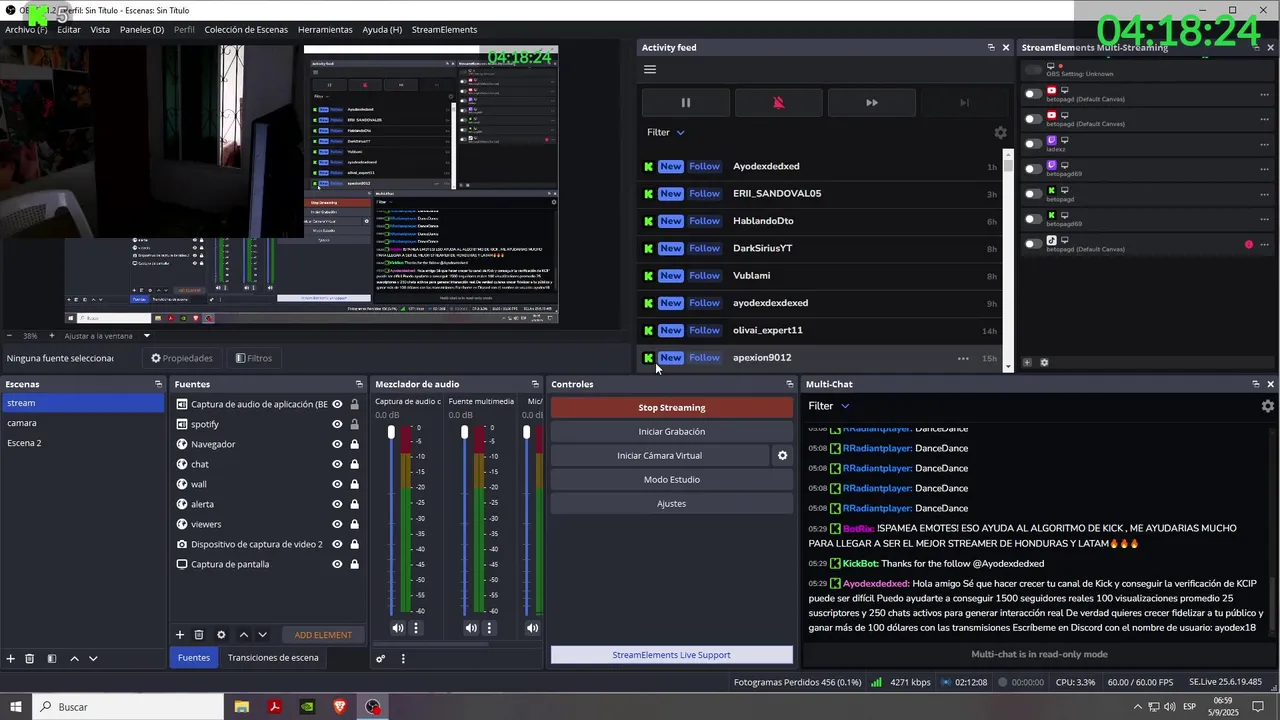Click Iniciar Grabación button

click(672, 432)
